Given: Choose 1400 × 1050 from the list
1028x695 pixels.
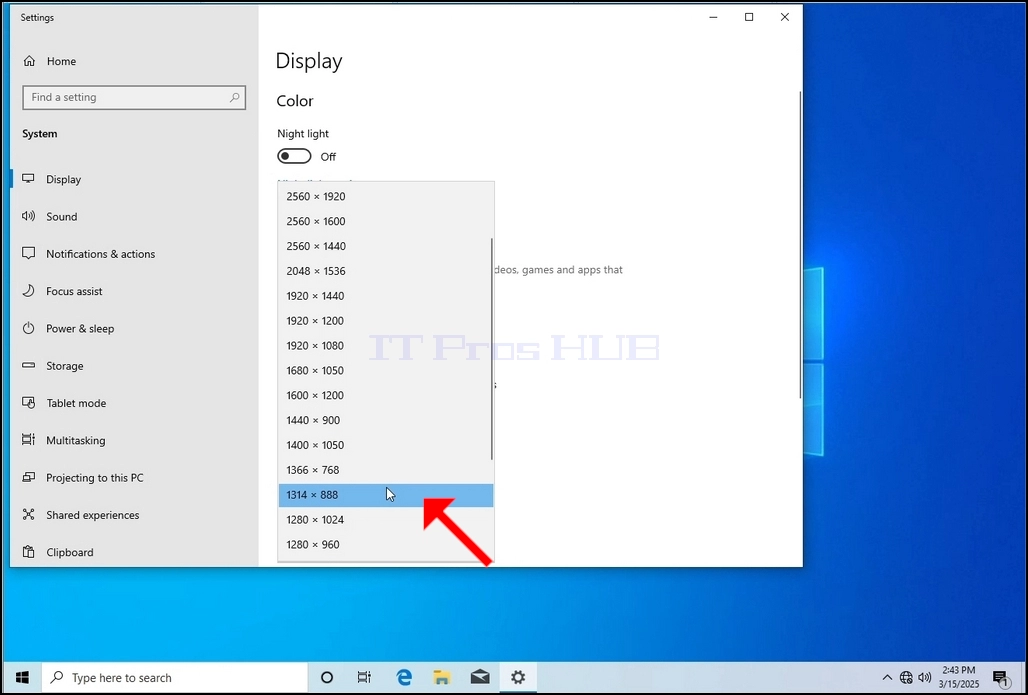Looking at the screenshot, I should pos(385,445).
